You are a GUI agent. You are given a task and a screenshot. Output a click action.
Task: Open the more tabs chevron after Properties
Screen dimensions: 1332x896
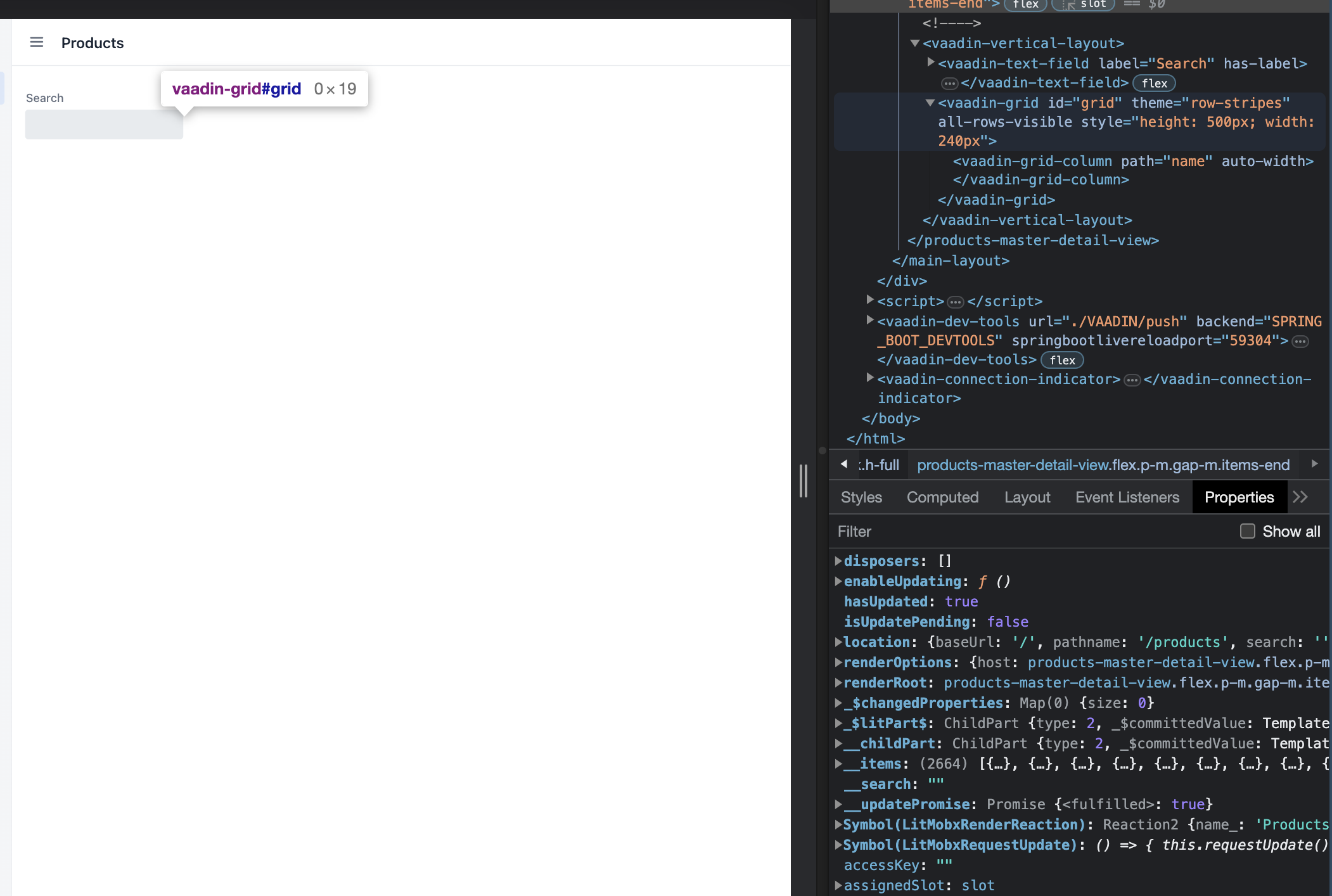(x=1300, y=497)
